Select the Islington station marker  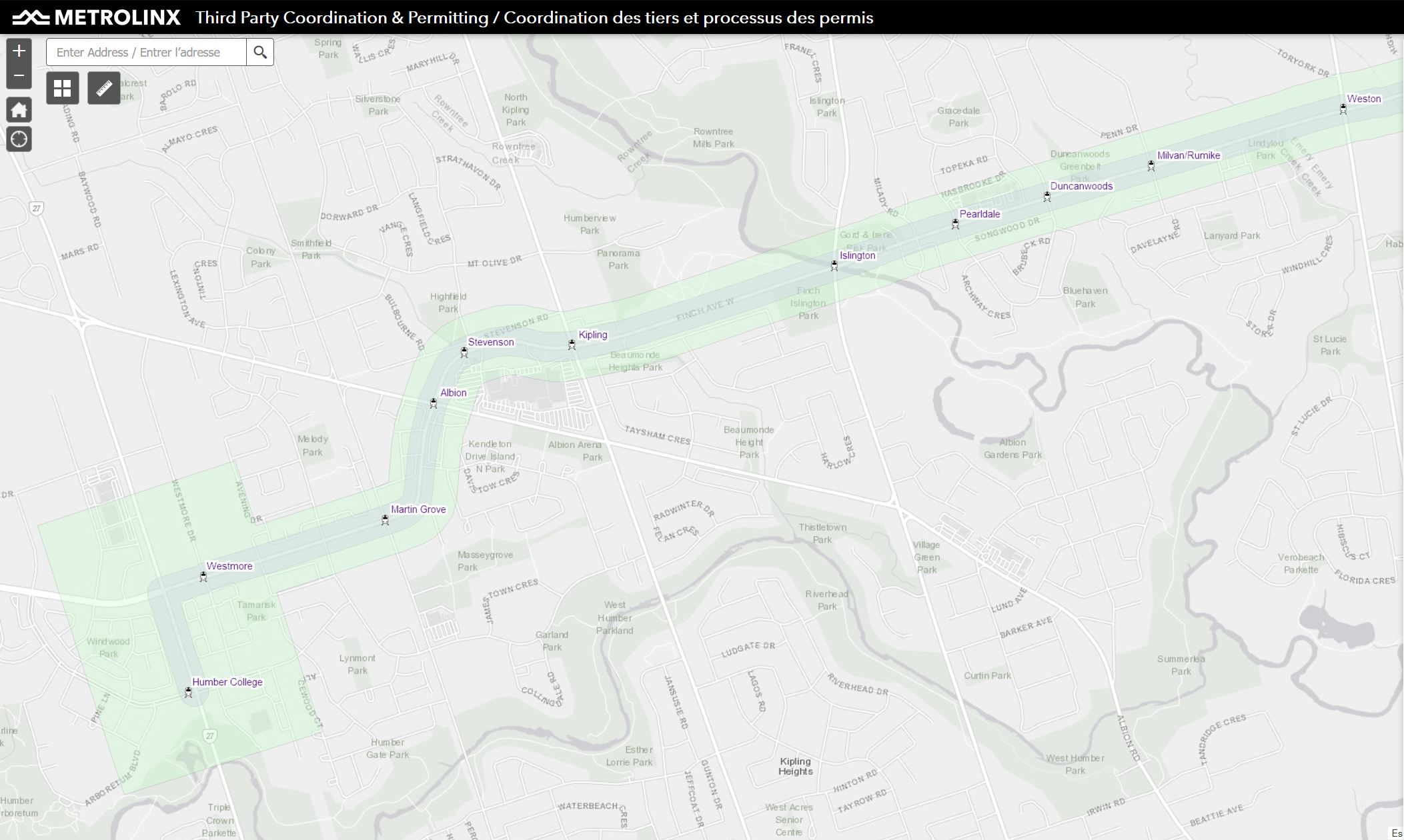click(x=834, y=266)
